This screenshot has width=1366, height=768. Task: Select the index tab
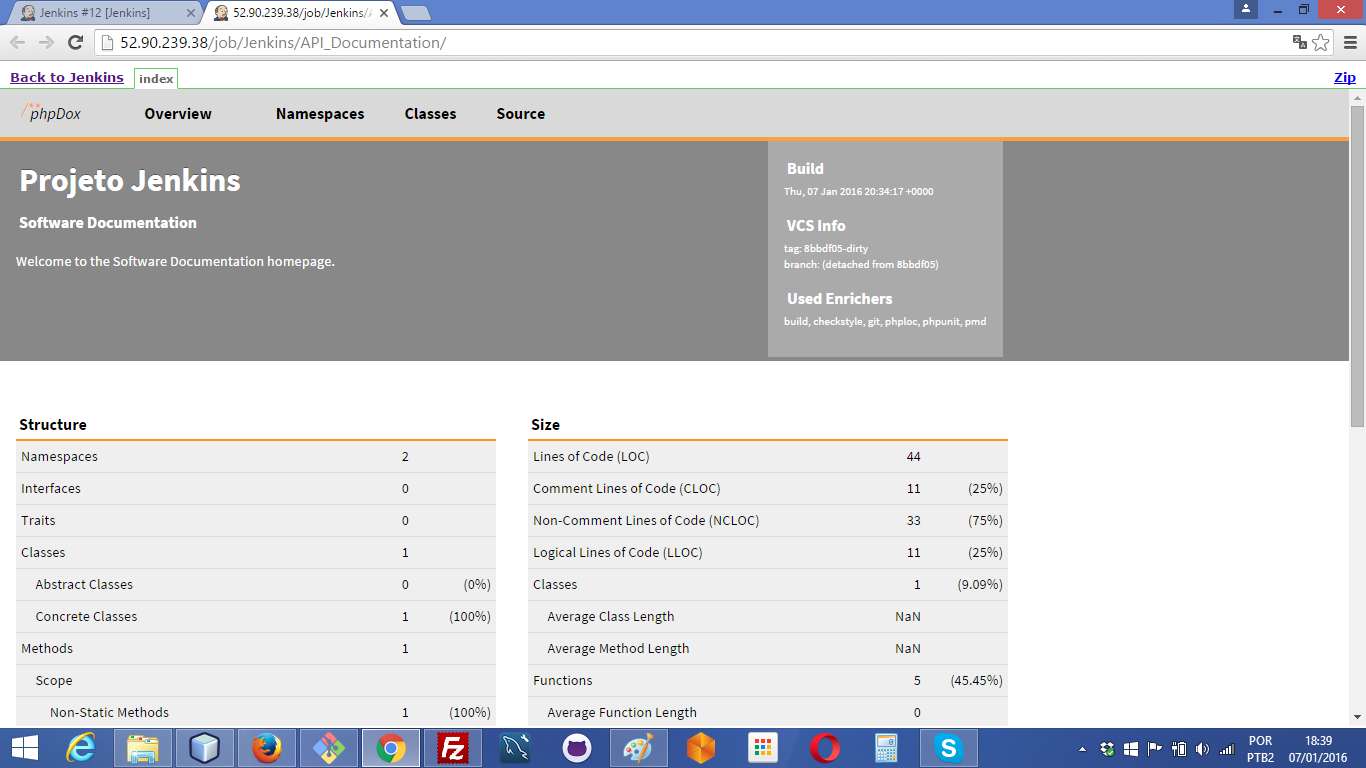pos(156,78)
